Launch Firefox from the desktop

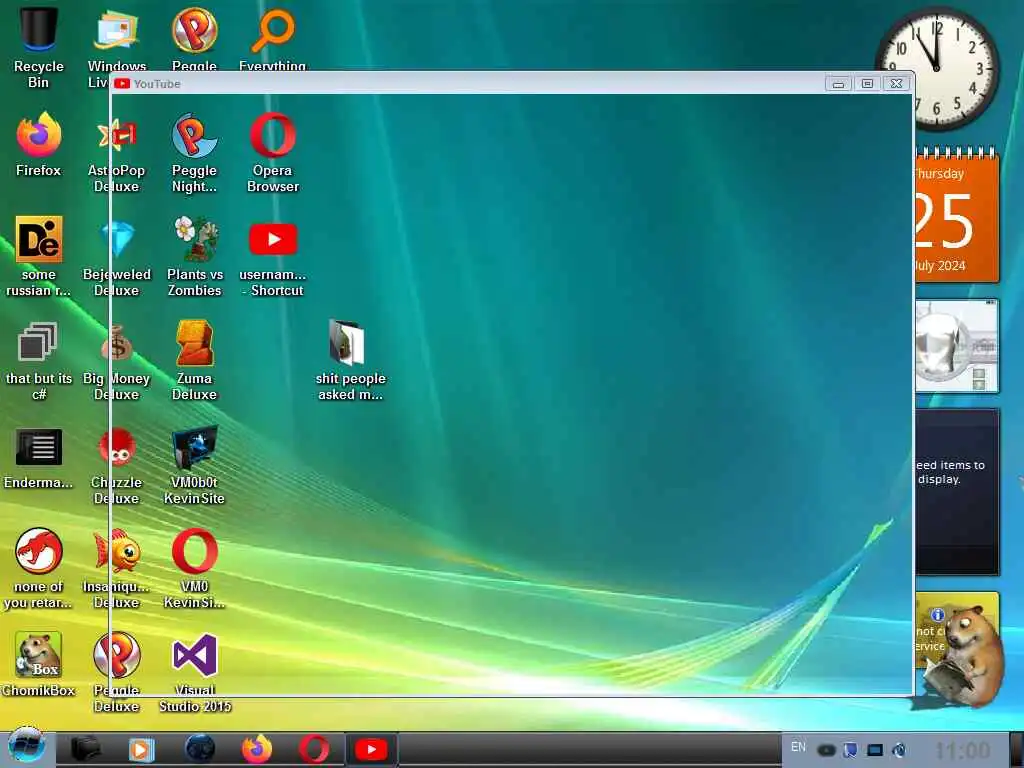39,134
